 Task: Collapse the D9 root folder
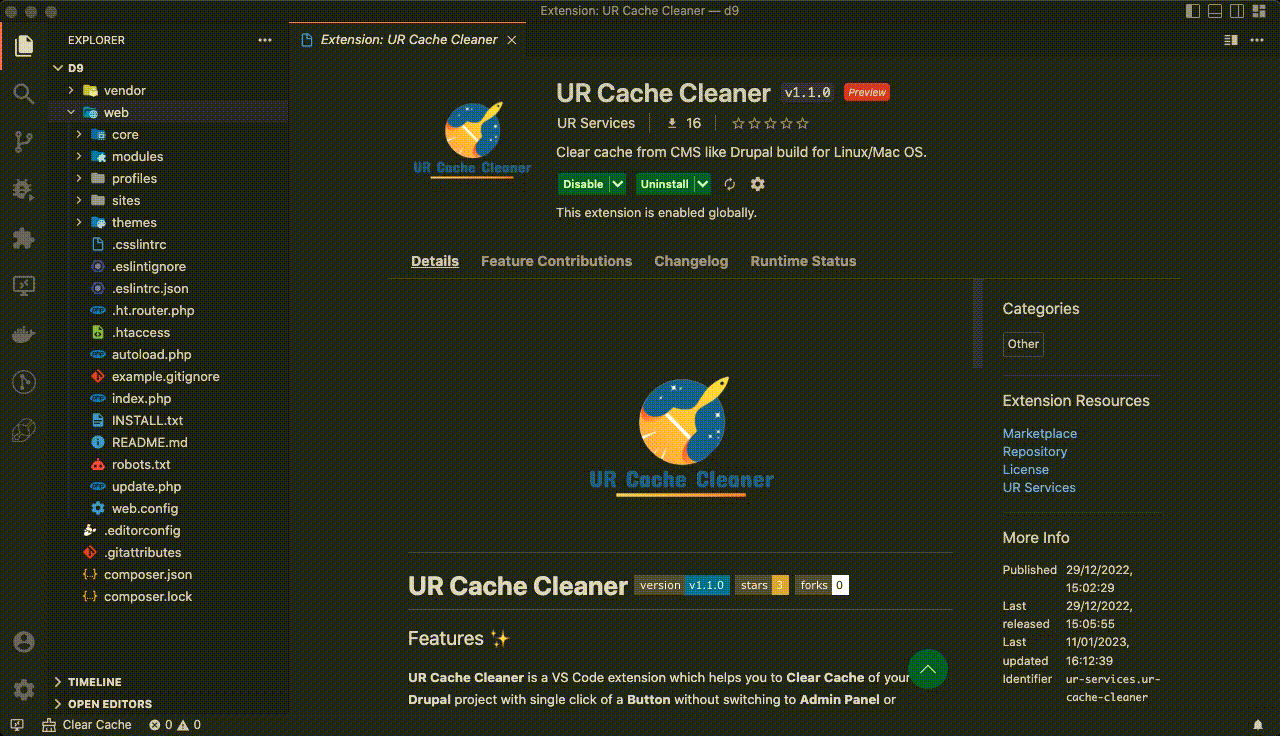(57, 68)
